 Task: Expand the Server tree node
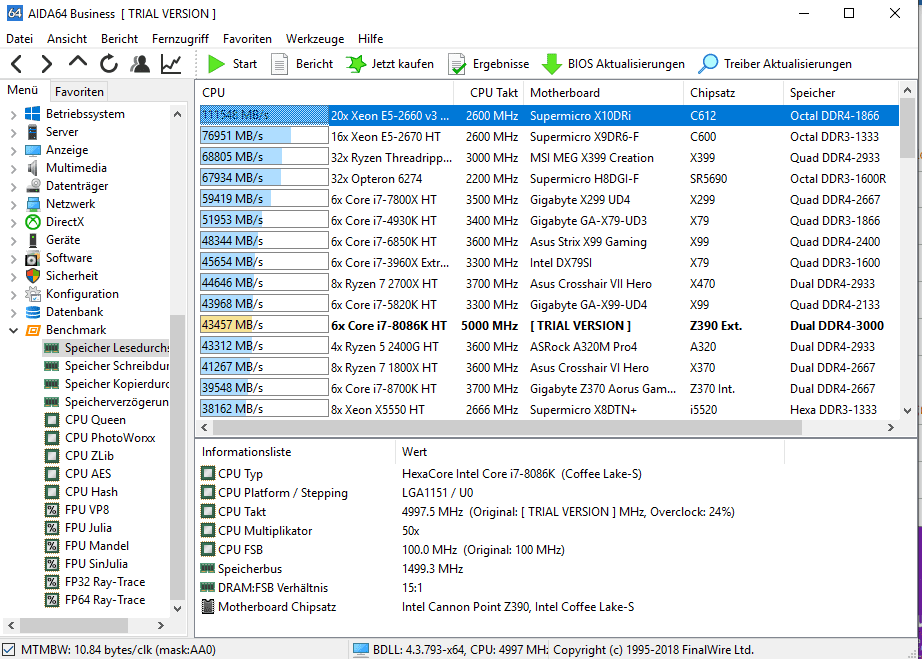[x=13, y=132]
